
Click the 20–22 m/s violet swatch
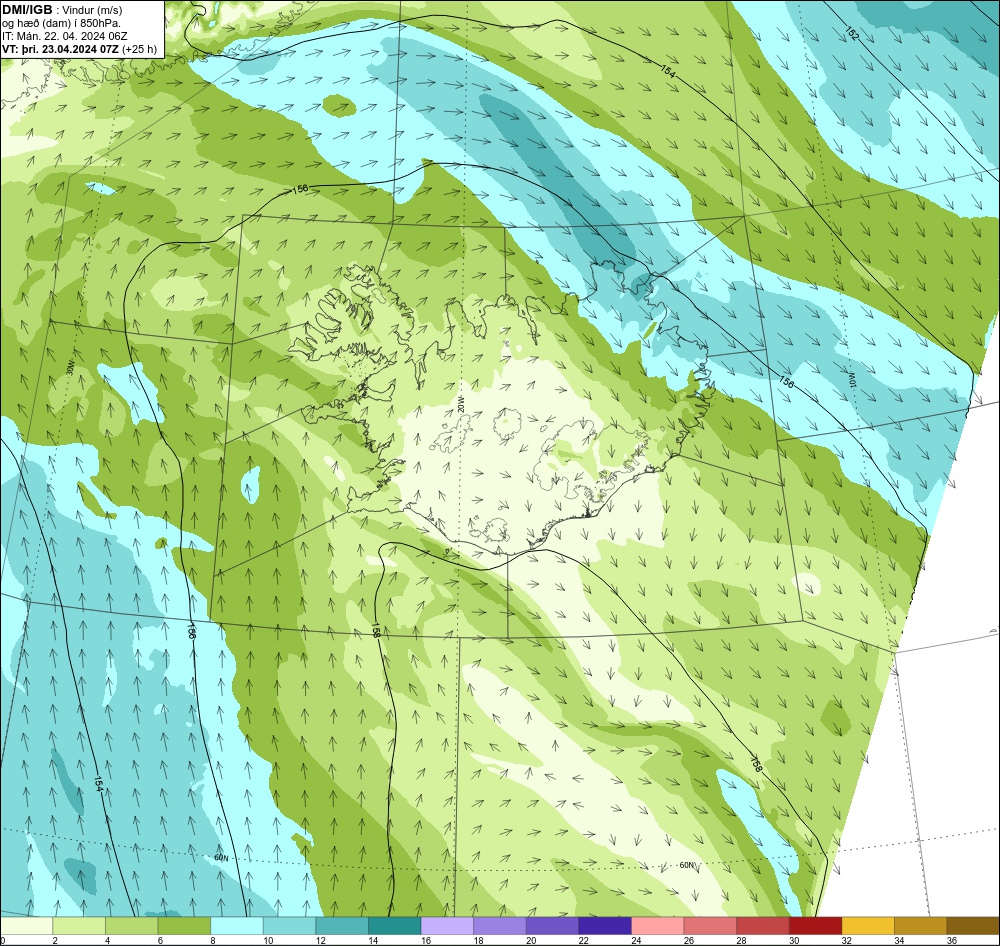[x=552, y=926]
